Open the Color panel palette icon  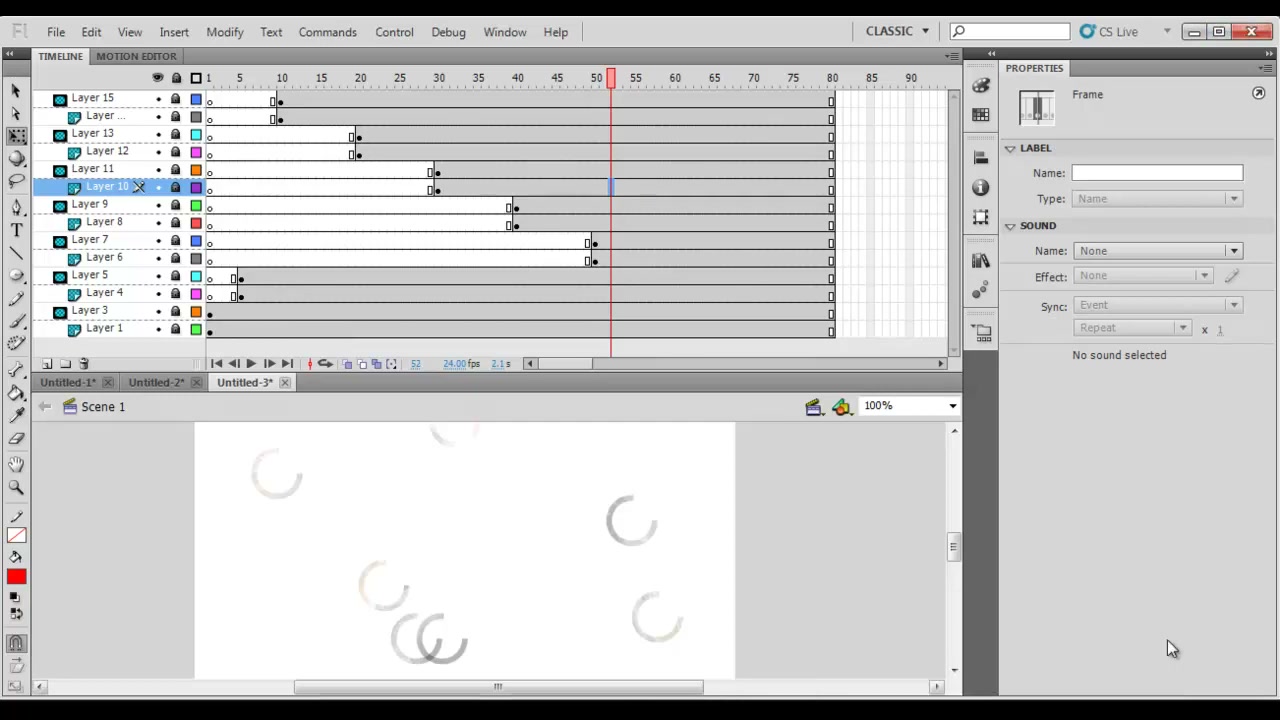pyautogui.click(x=981, y=87)
